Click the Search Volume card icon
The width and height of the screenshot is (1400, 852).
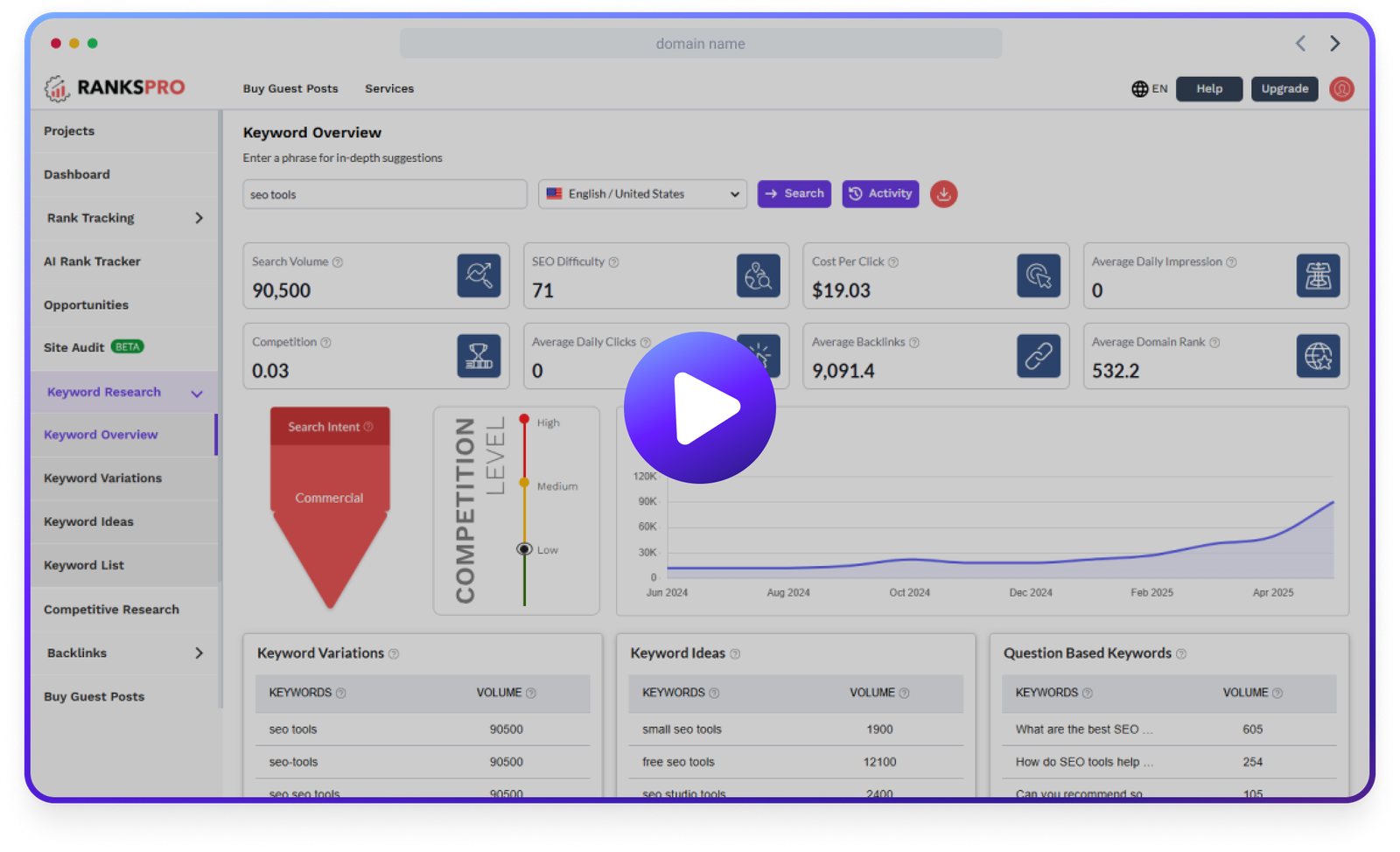[x=479, y=276]
